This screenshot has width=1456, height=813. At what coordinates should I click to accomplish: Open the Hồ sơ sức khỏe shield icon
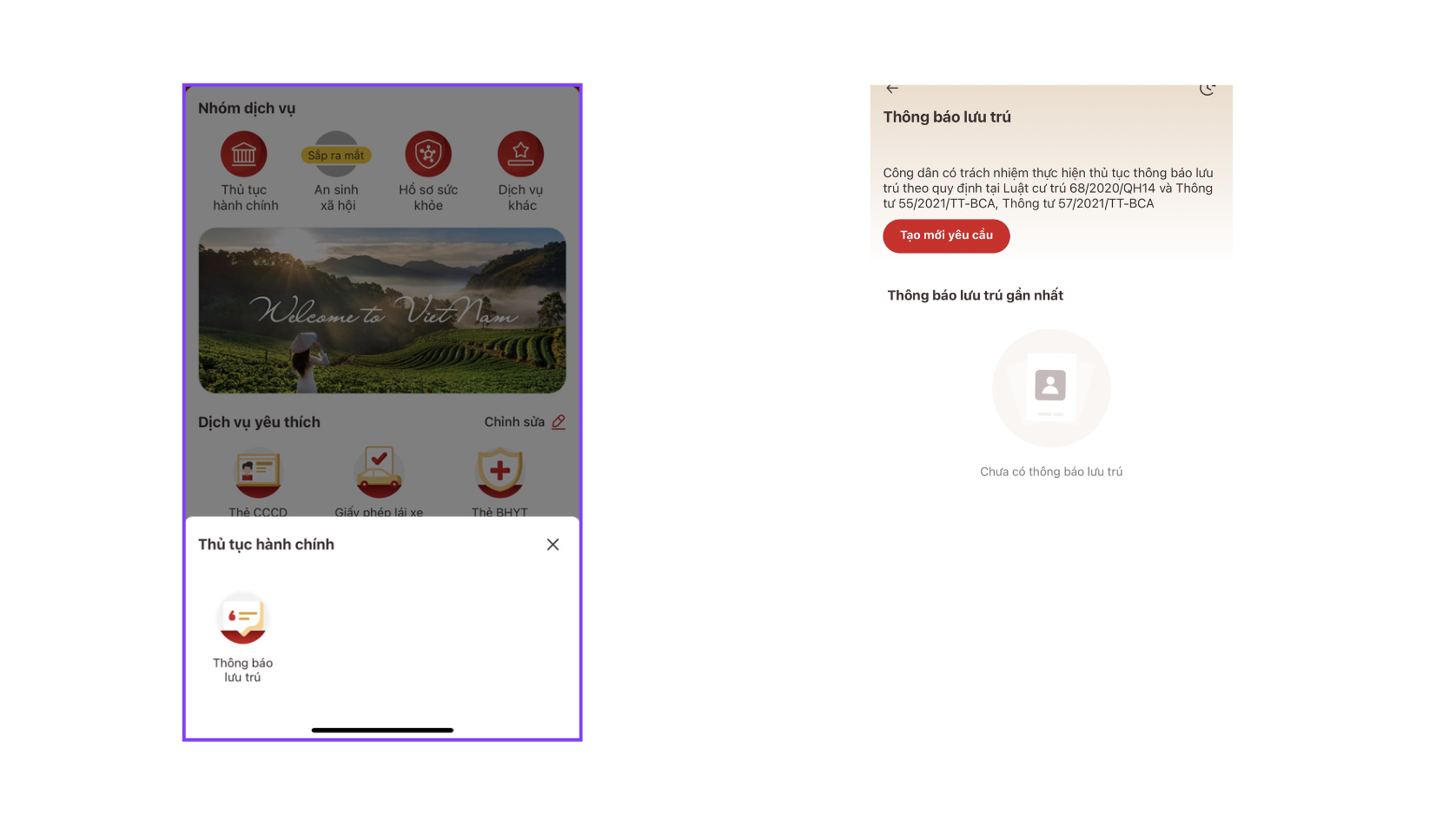428,154
